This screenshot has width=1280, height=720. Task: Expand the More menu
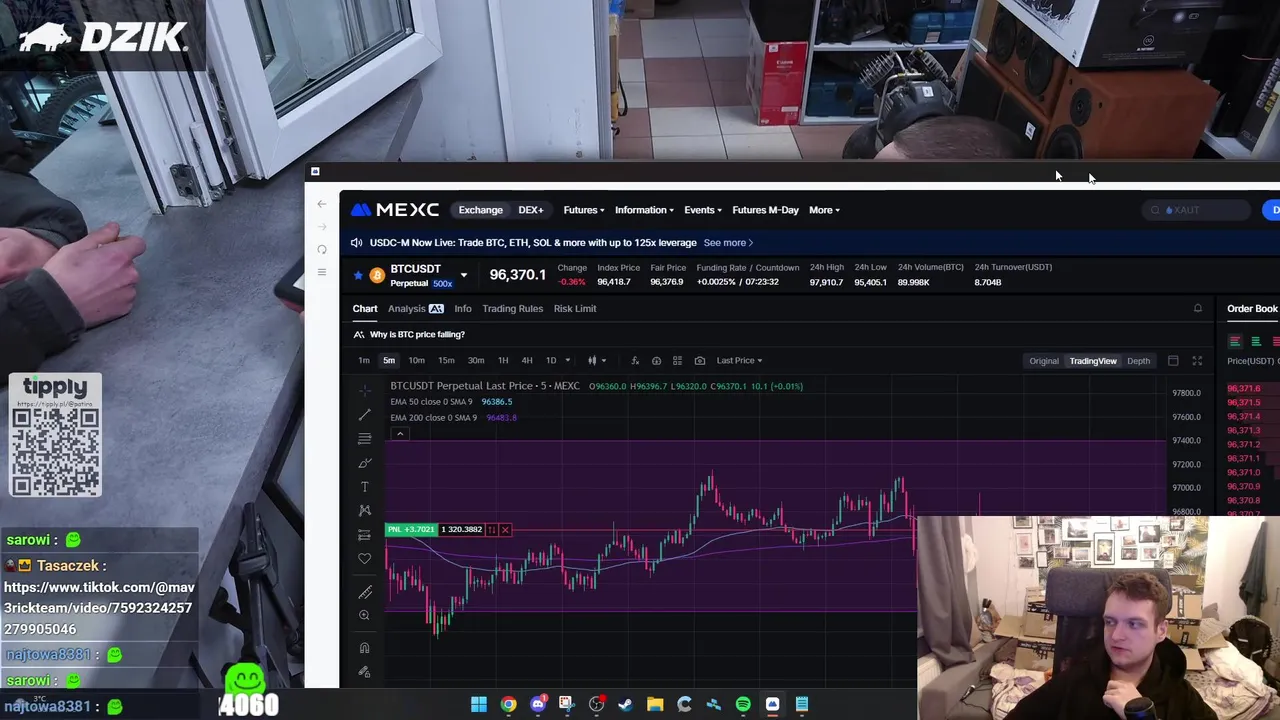[x=824, y=210]
